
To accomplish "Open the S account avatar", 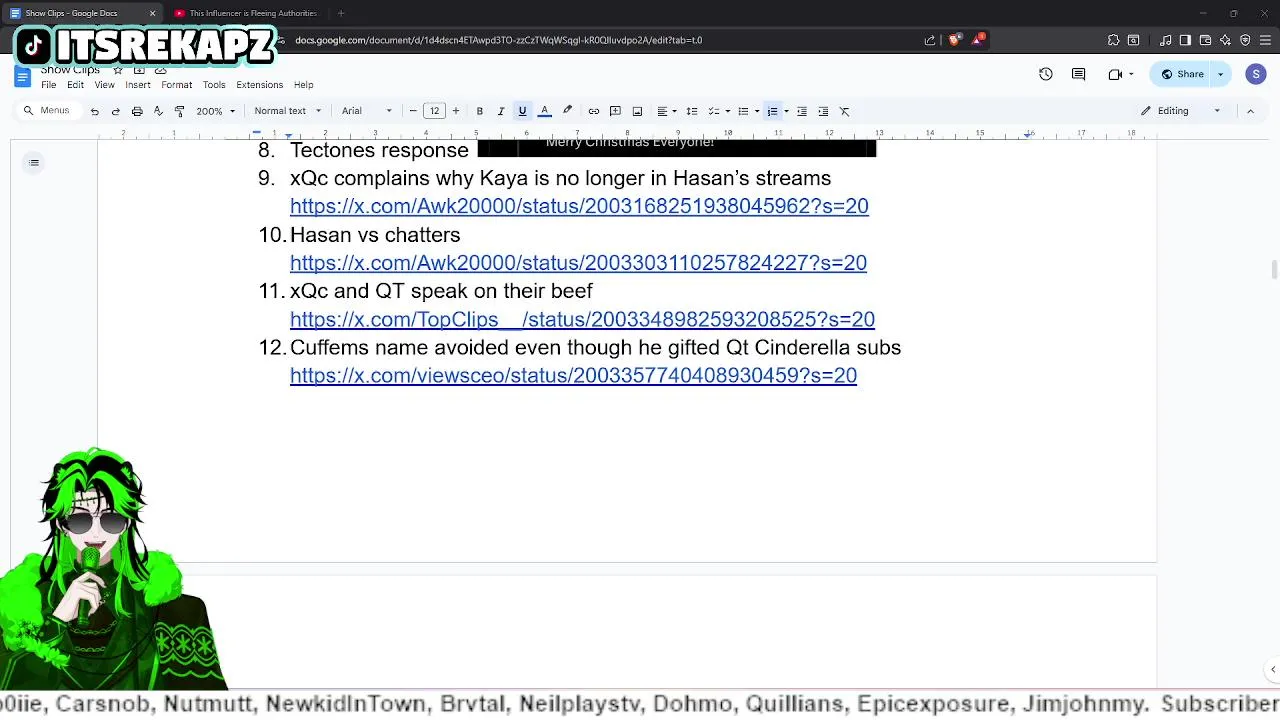I will (1256, 74).
